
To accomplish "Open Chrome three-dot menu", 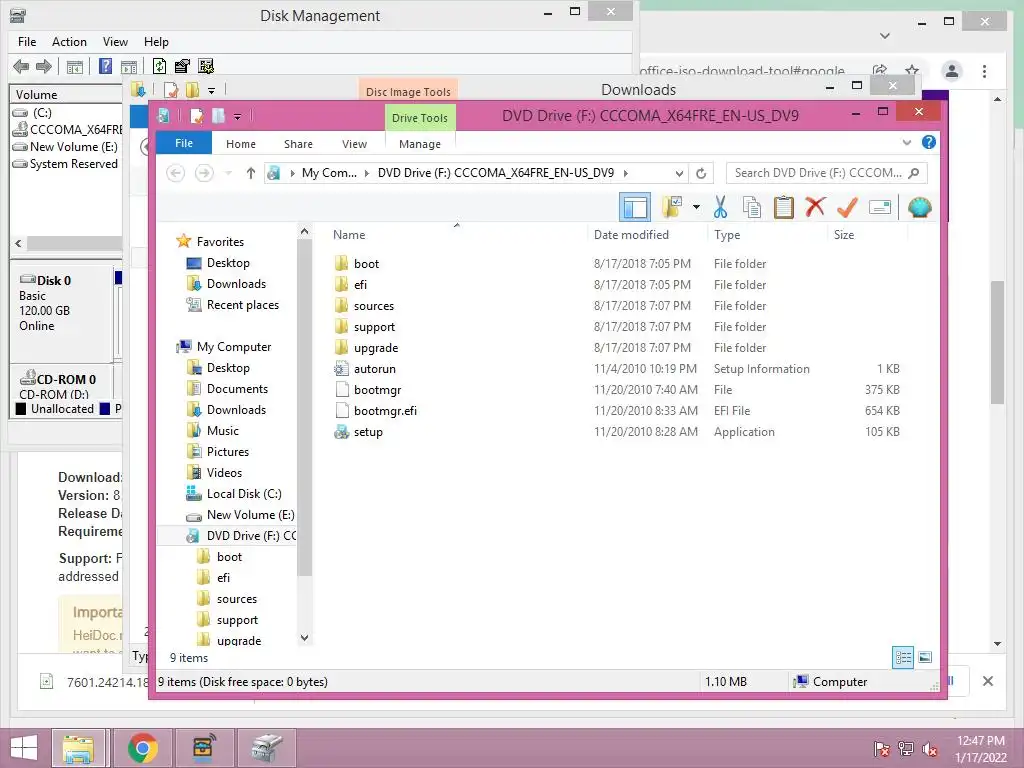I will tap(984, 71).
